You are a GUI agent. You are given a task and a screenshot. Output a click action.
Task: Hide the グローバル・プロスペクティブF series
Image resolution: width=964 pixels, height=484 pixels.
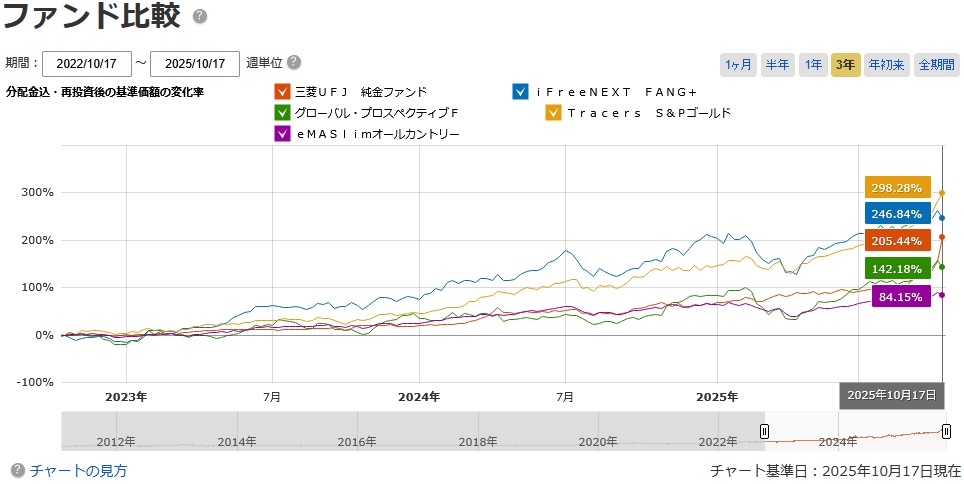coord(281,113)
